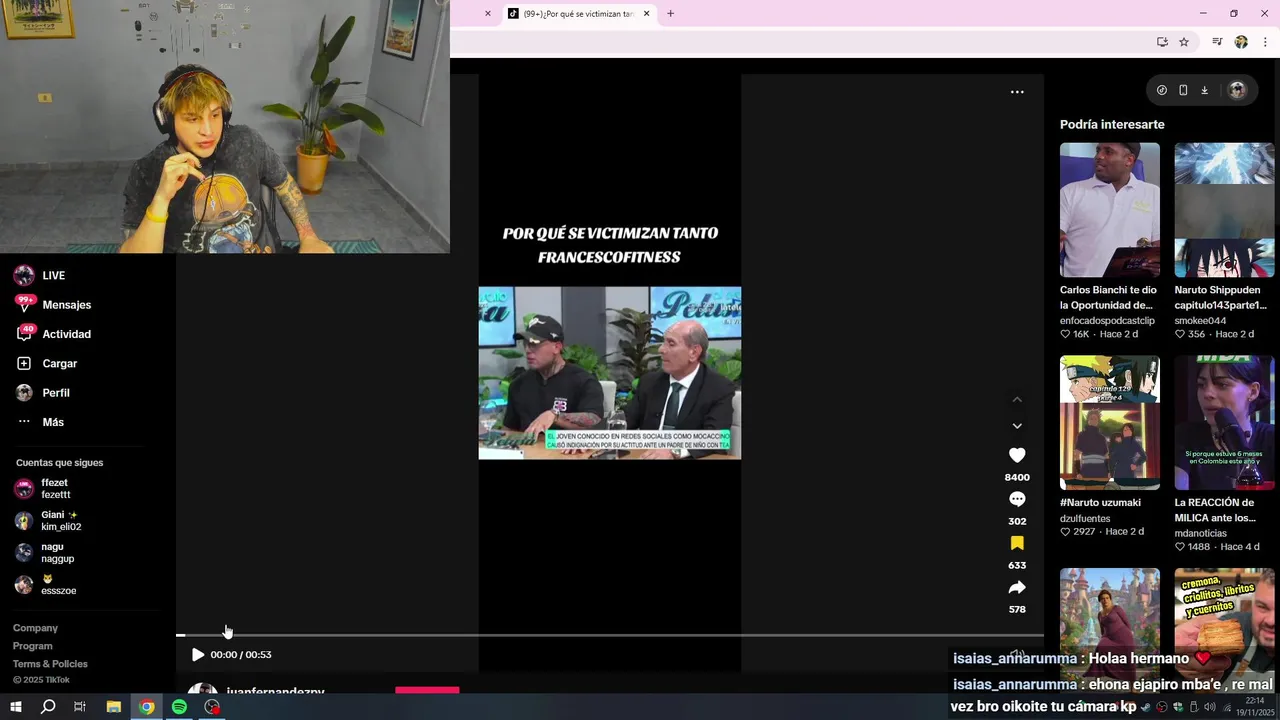Open Chrome three-dot menu

tap(1266, 42)
